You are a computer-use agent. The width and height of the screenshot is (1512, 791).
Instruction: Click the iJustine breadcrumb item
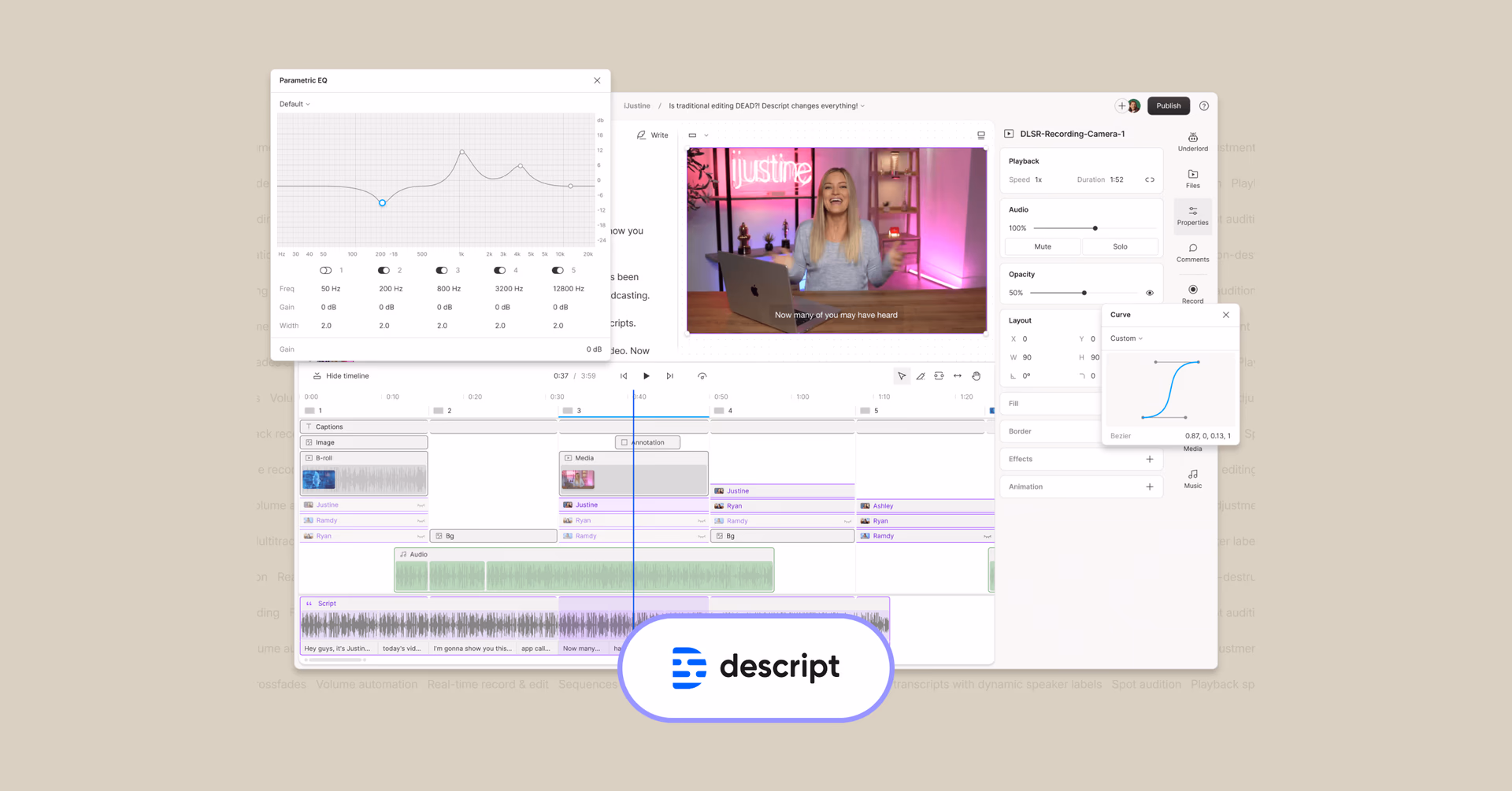(x=637, y=105)
